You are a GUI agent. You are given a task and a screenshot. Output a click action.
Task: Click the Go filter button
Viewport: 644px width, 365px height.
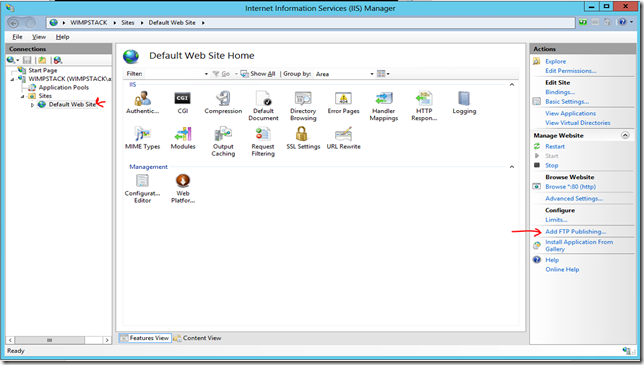[x=221, y=74]
